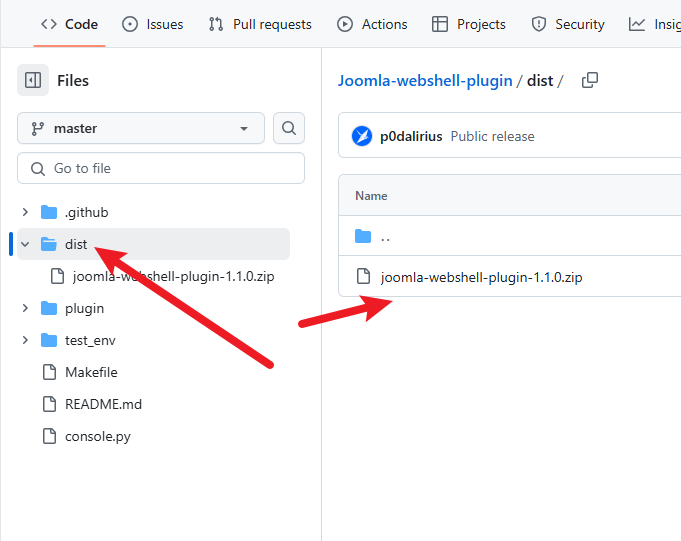Click the search files magnifier button
The image size is (681, 541).
click(289, 128)
